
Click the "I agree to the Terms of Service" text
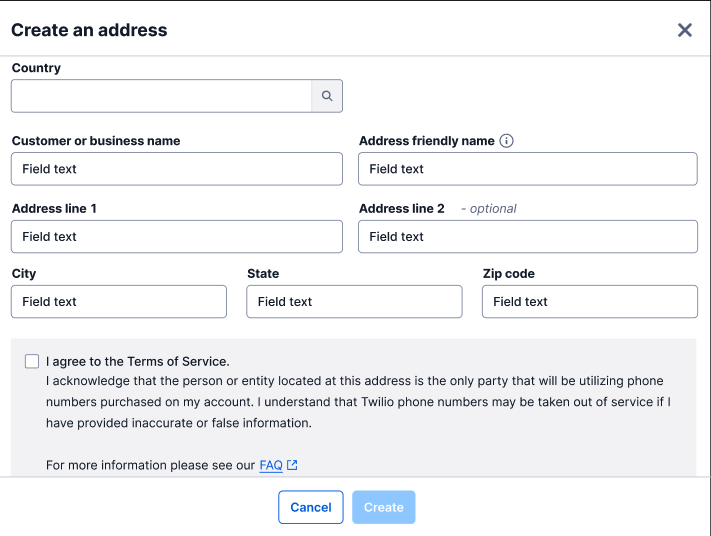138,362
